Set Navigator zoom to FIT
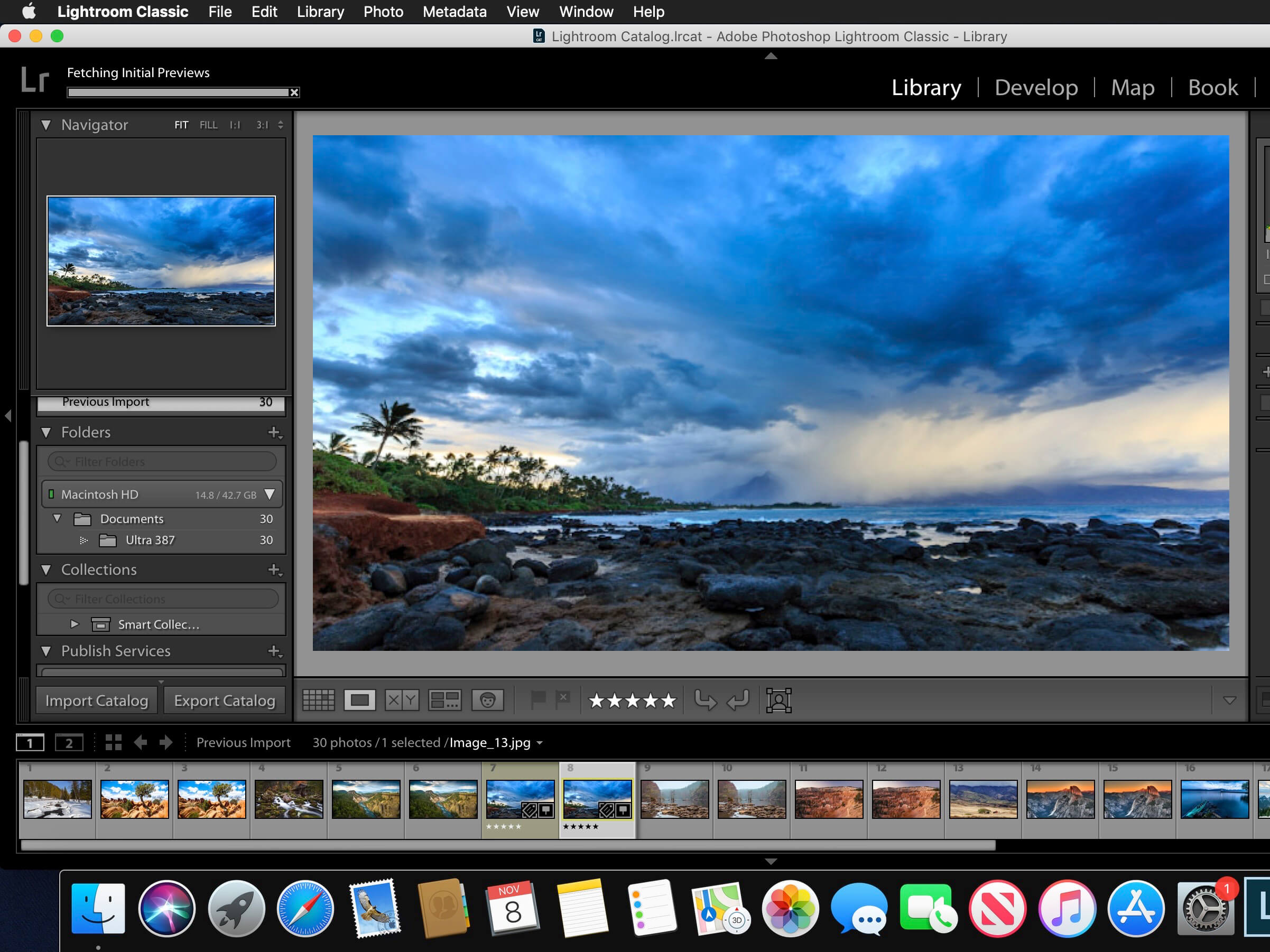 pos(181,125)
